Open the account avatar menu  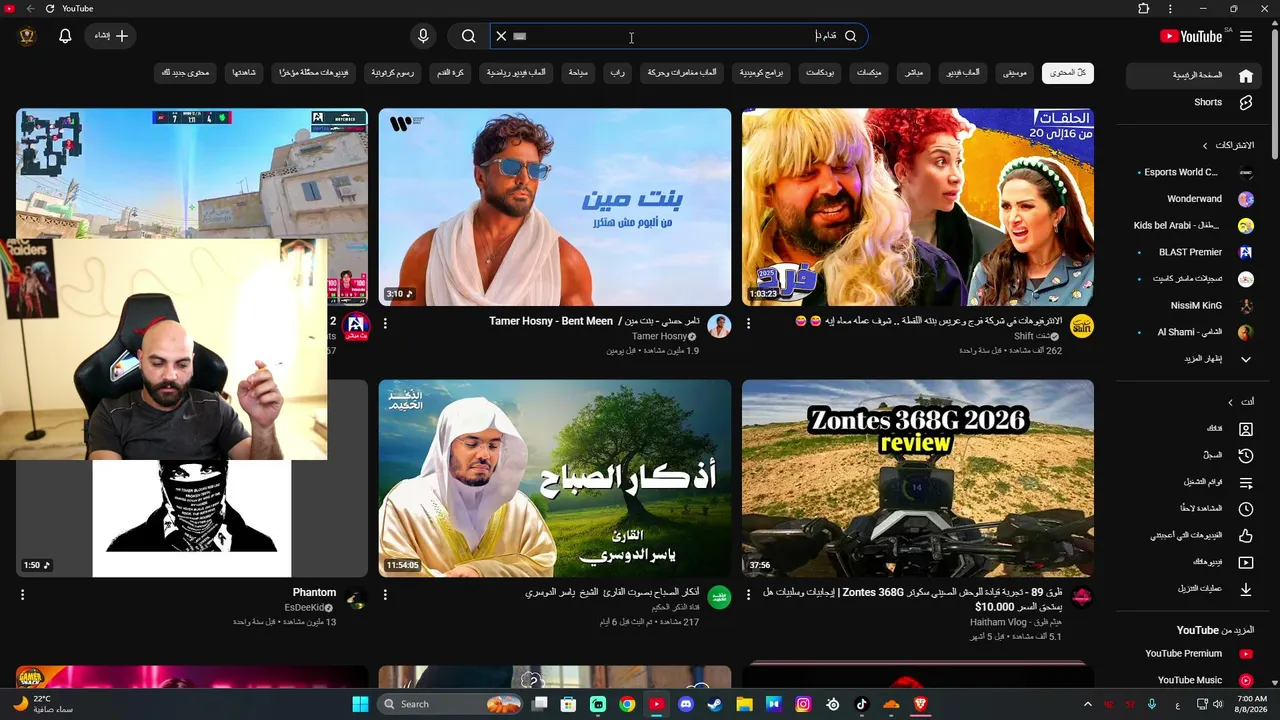click(x=27, y=36)
